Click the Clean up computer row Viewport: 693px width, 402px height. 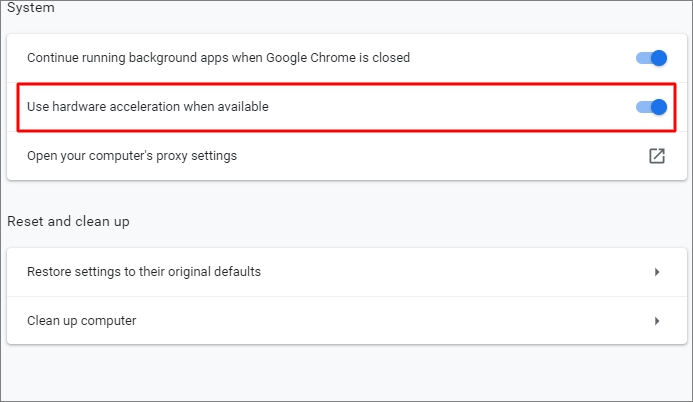click(x=400, y=321)
